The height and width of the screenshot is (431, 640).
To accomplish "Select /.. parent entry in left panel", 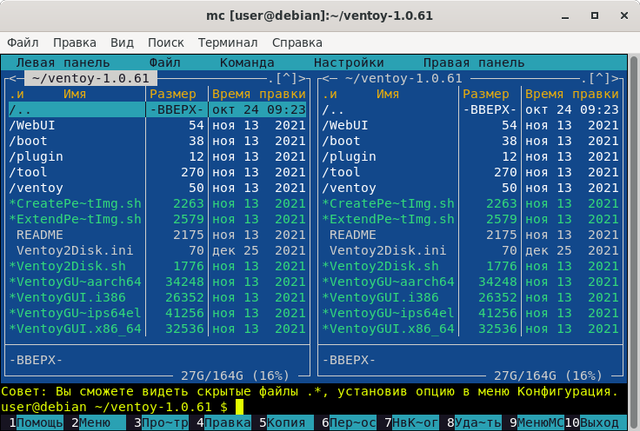I will [157, 110].
